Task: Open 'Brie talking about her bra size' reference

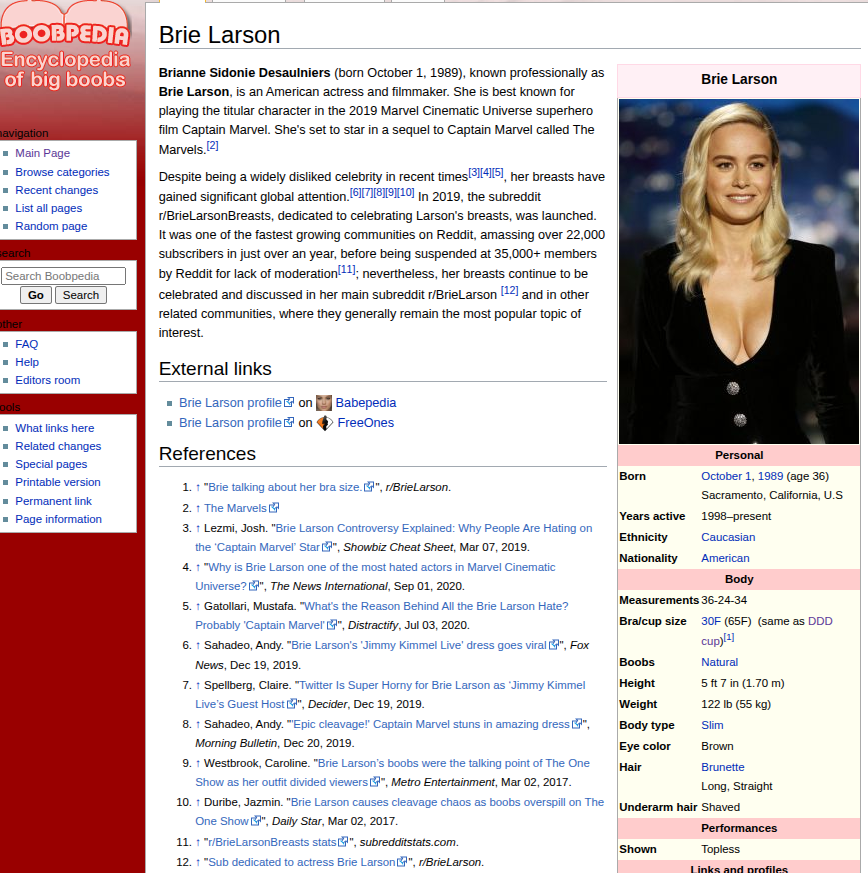Action: tap(285, 487)
